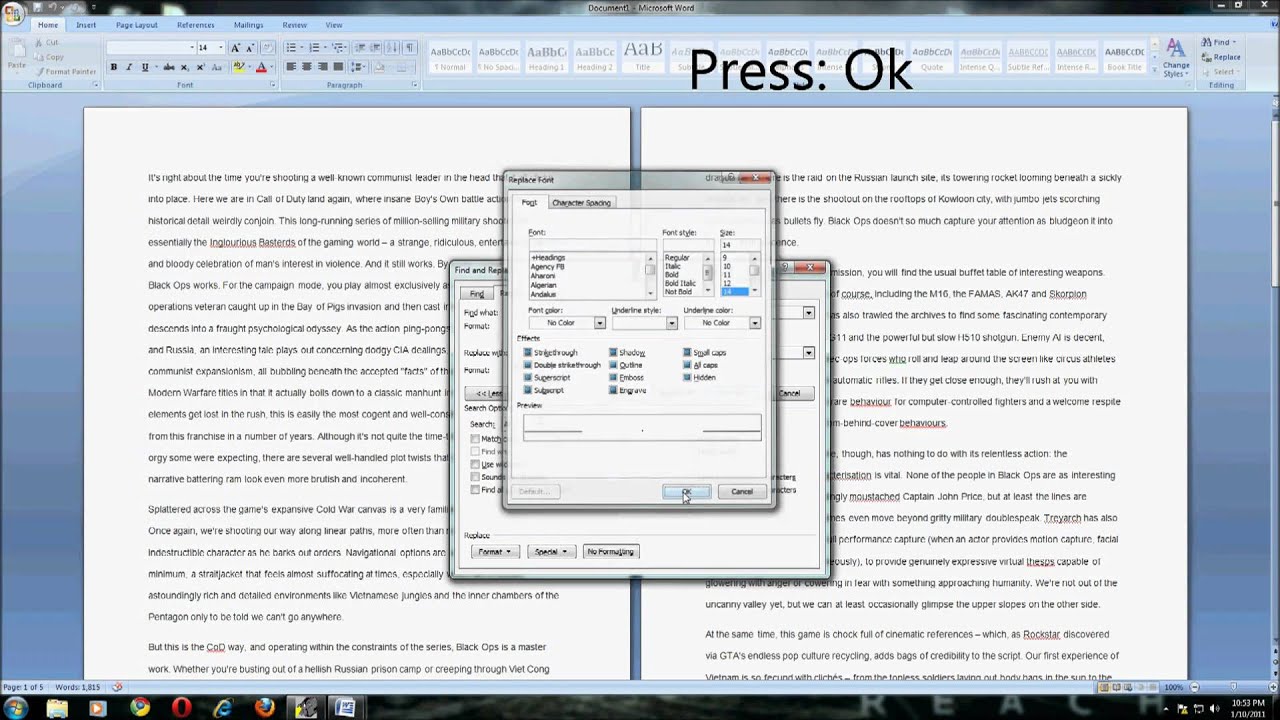Switch to the Review ribbon tab
Image resolution: width=1280 pixels, height=720 pixels.
[x=294, y=25]
